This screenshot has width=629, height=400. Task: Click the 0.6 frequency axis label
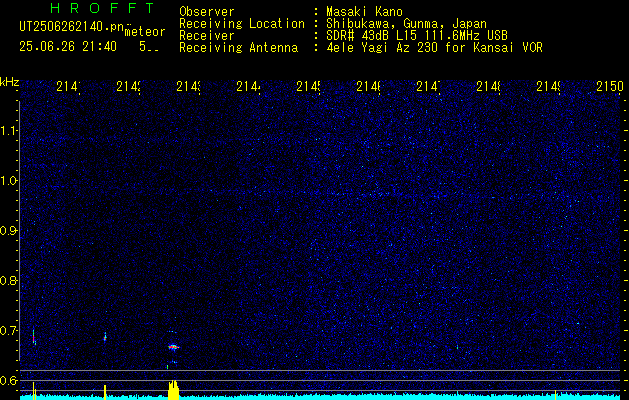pyautogui.click(x=8, y=380)
